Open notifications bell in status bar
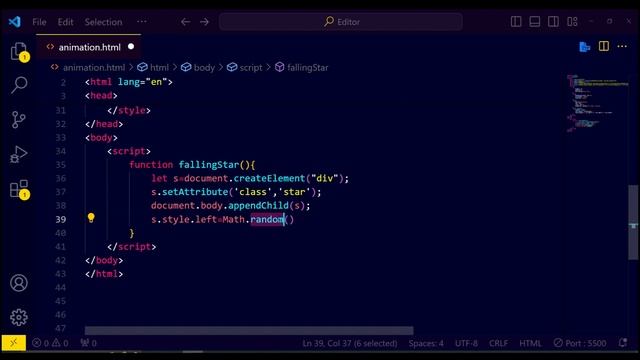The width and height of the screenshot is (640, 360). click(x=622, y=343)
